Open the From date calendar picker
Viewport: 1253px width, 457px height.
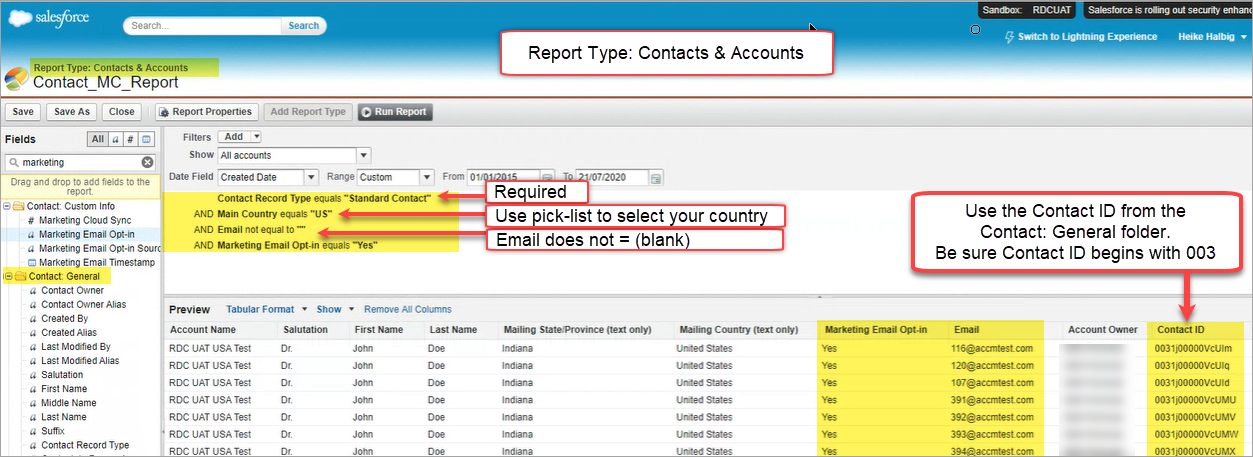[547, 177]
